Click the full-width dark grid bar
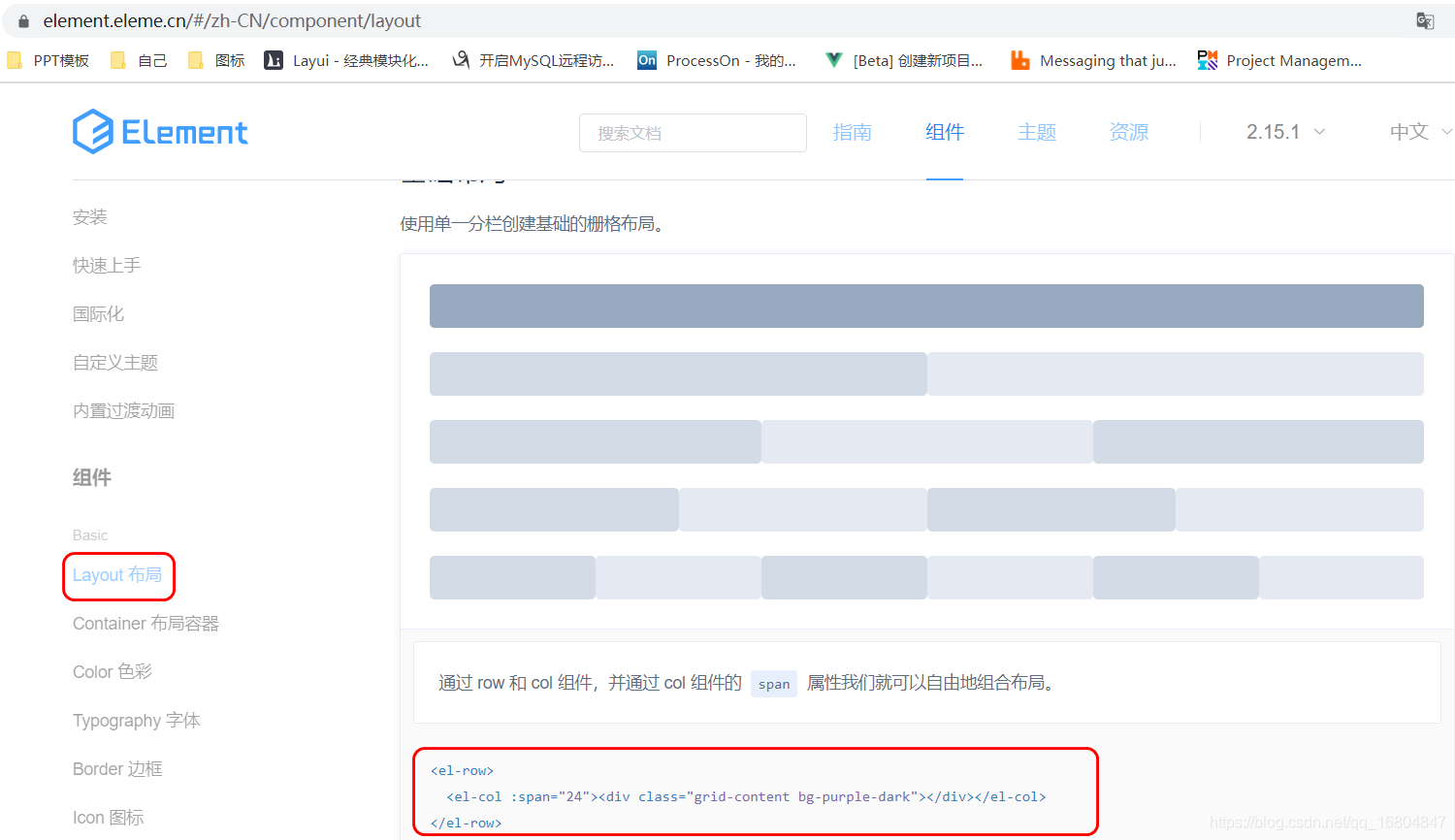Viewport: 1455px width, 840px height. click(926, 306)
